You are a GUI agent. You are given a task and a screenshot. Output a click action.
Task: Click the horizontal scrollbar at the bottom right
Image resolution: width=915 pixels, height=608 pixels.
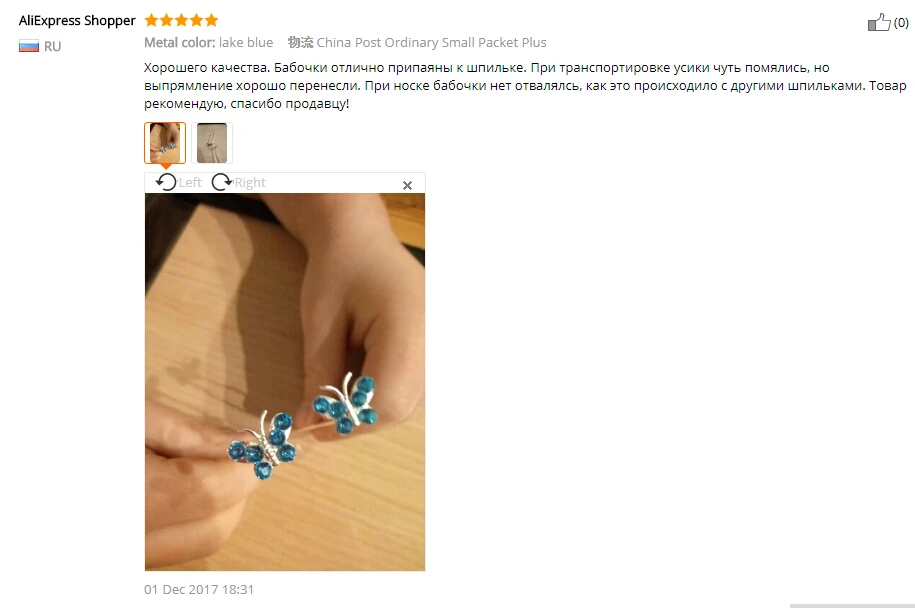[852, 606]
